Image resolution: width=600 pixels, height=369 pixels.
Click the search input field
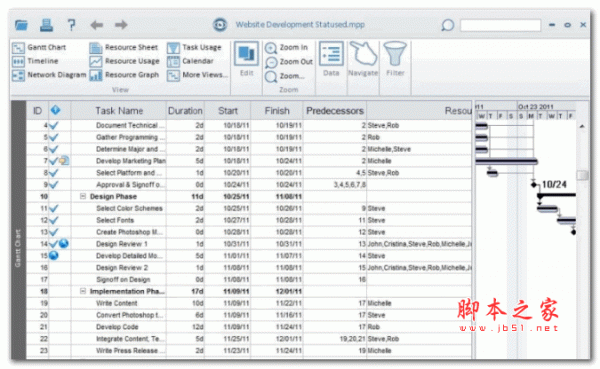[x=501, y=26]
